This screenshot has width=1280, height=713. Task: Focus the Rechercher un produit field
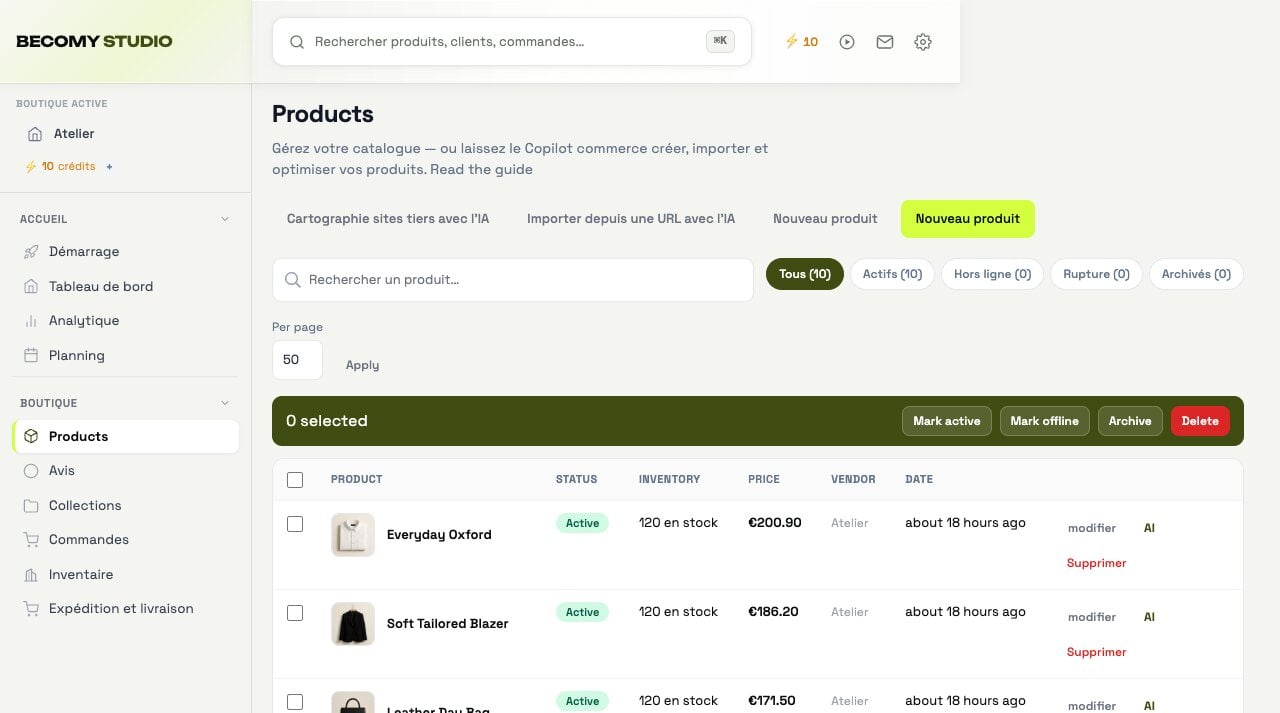point(513,280)
